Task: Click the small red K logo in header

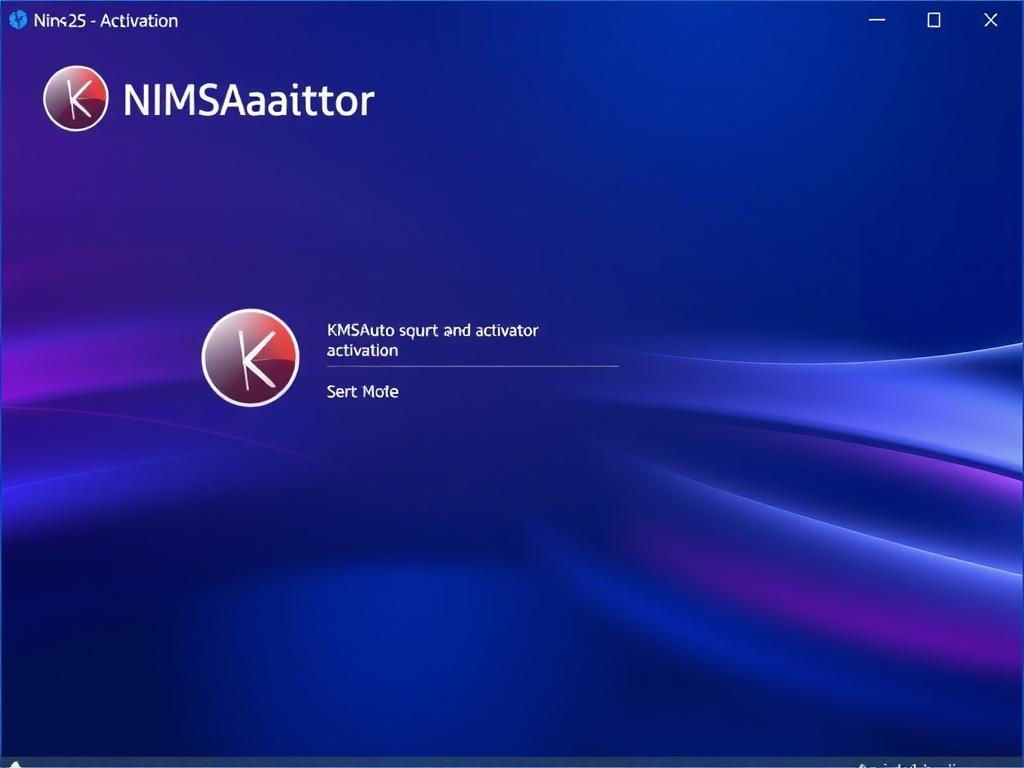Action: (76, 99)
